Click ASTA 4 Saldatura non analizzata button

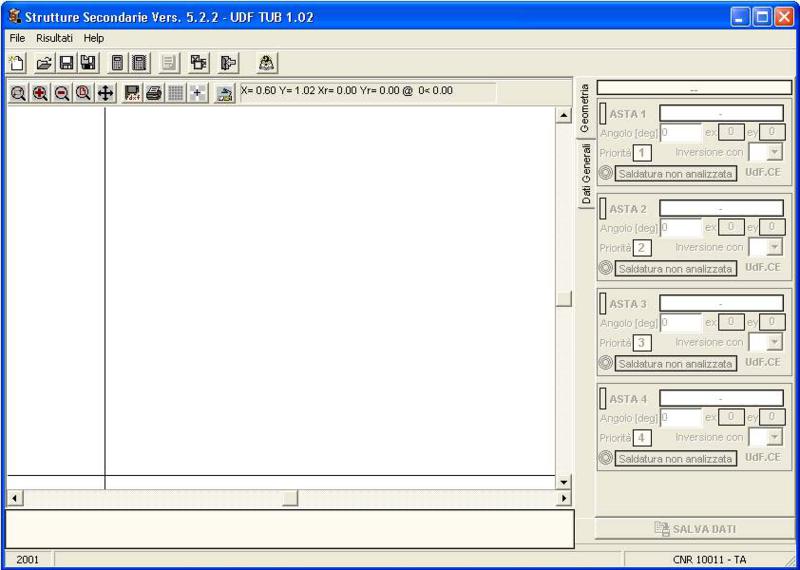pyautogui.click(x=676, y=458)
